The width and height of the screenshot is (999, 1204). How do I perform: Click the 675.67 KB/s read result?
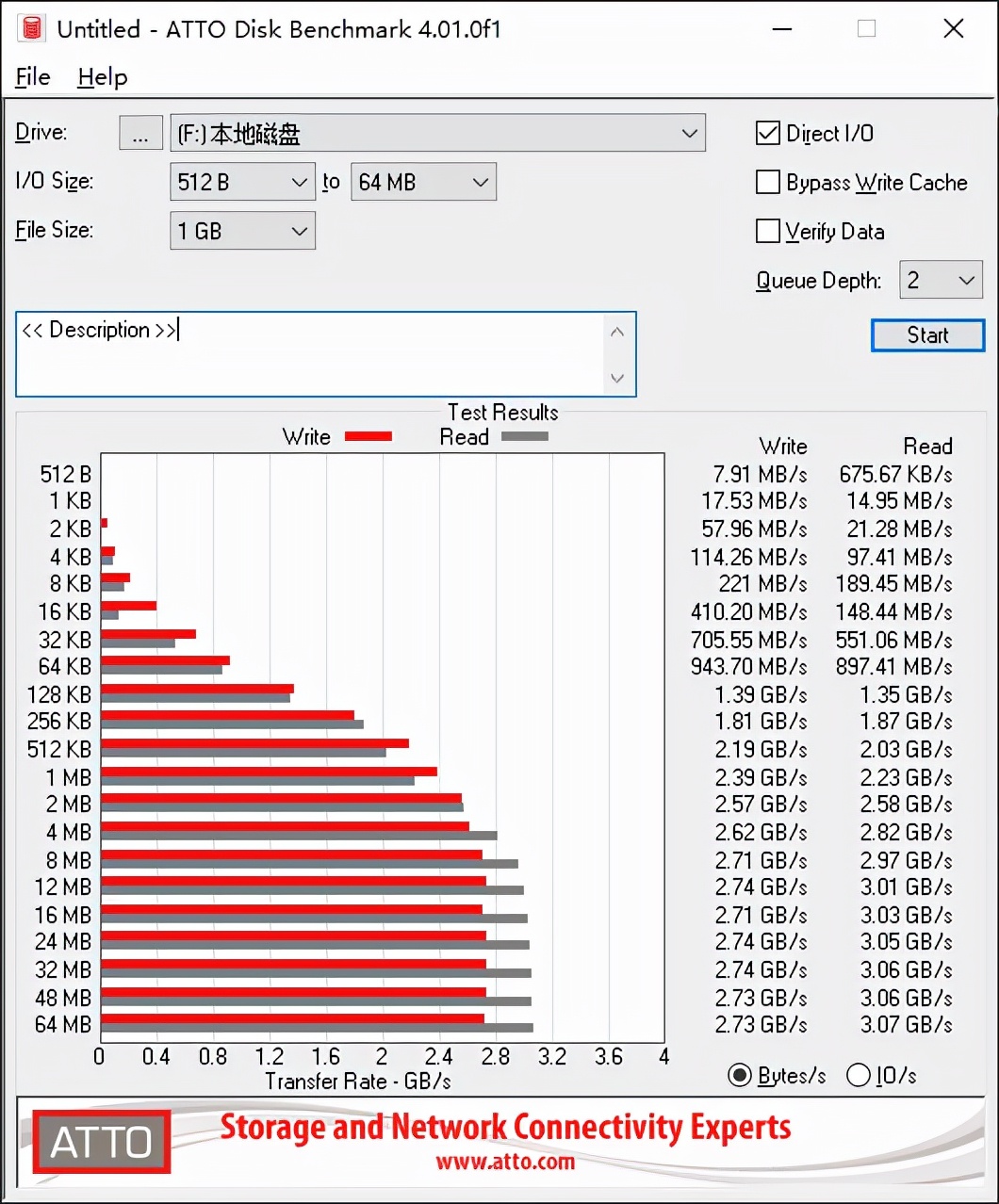tap(895, 474)
